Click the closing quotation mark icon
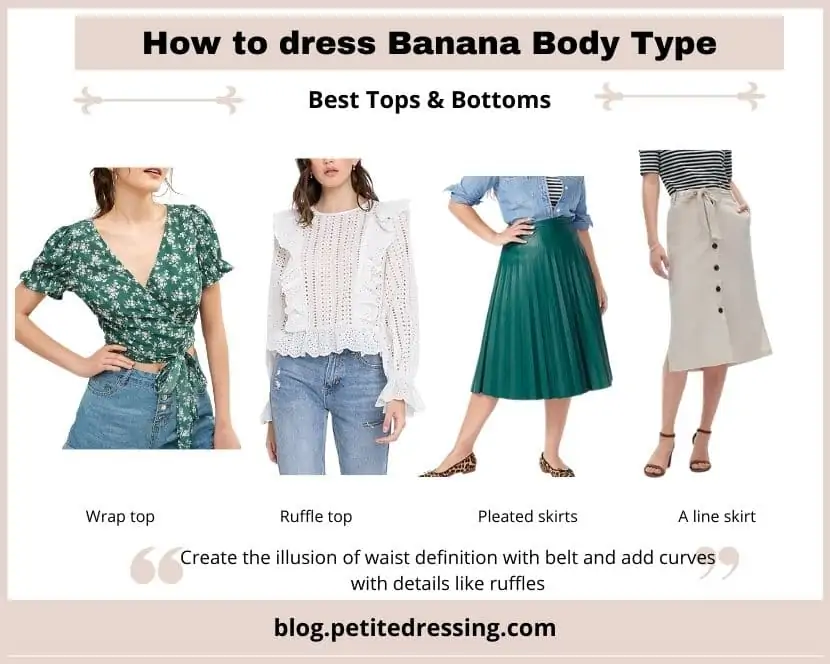 [x=719, y=563]
